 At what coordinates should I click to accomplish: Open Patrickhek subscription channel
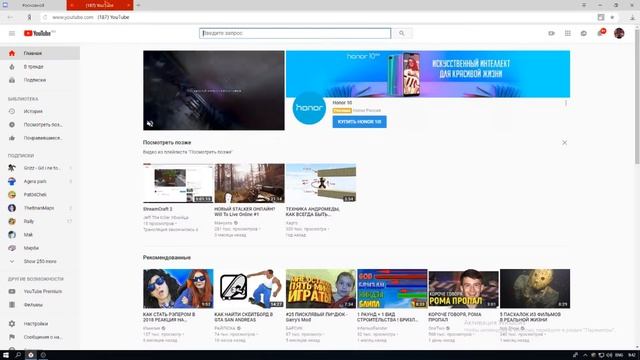pyautogui.click(x=40, y=195)
